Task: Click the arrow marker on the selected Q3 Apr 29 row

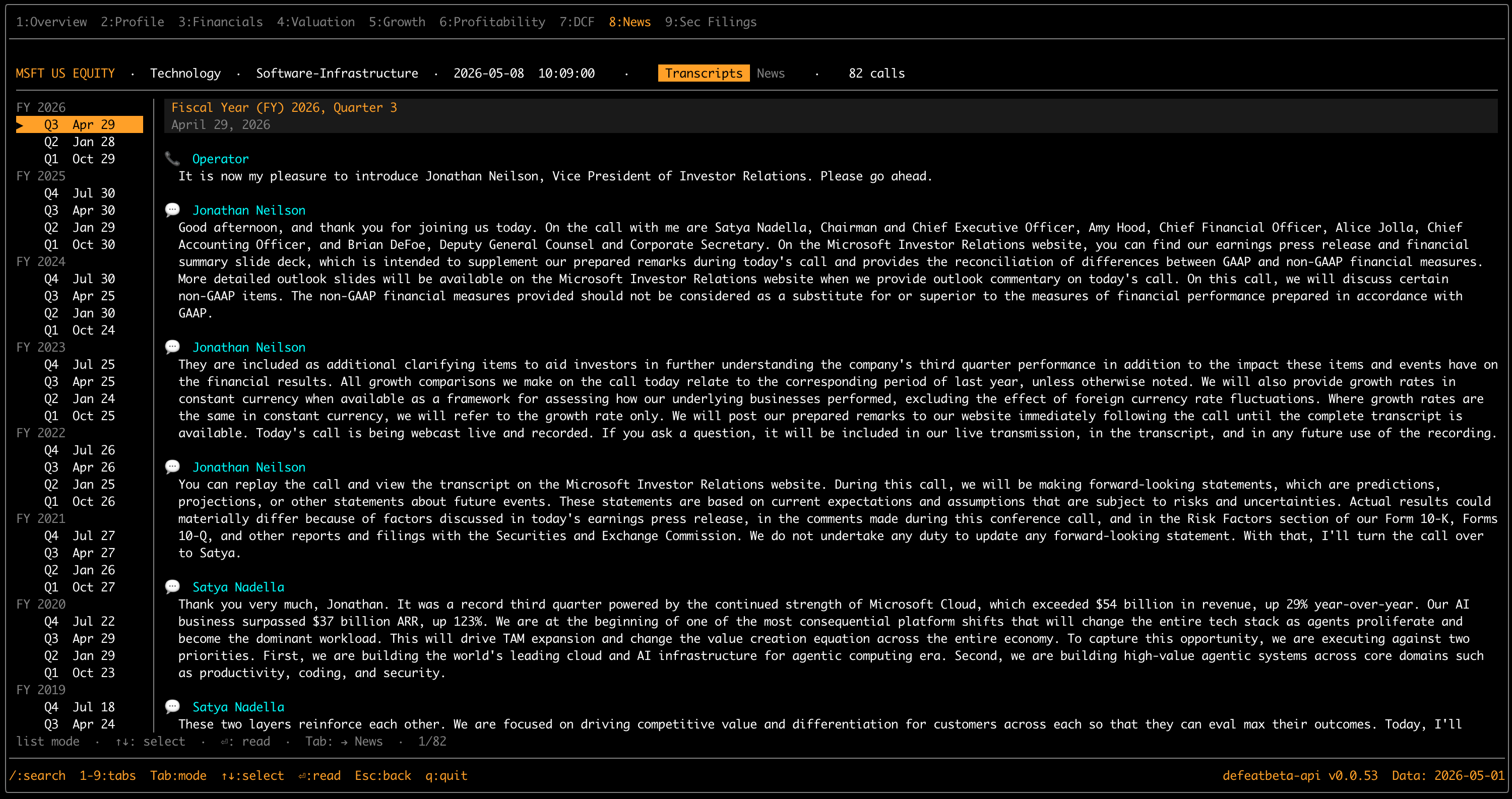Action: pos(20,124)
